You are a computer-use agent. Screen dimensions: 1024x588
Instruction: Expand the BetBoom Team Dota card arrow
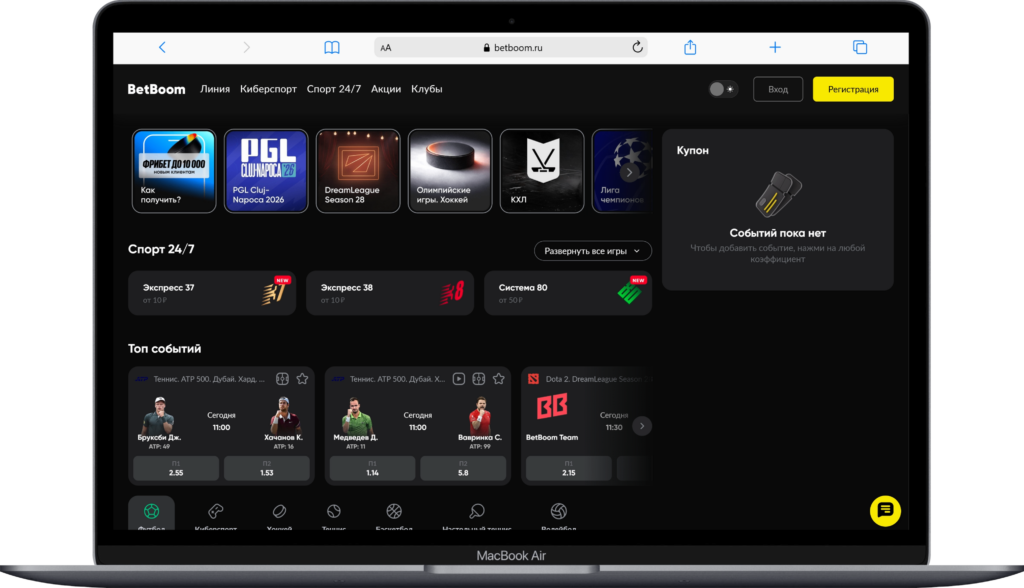[641, 426]
